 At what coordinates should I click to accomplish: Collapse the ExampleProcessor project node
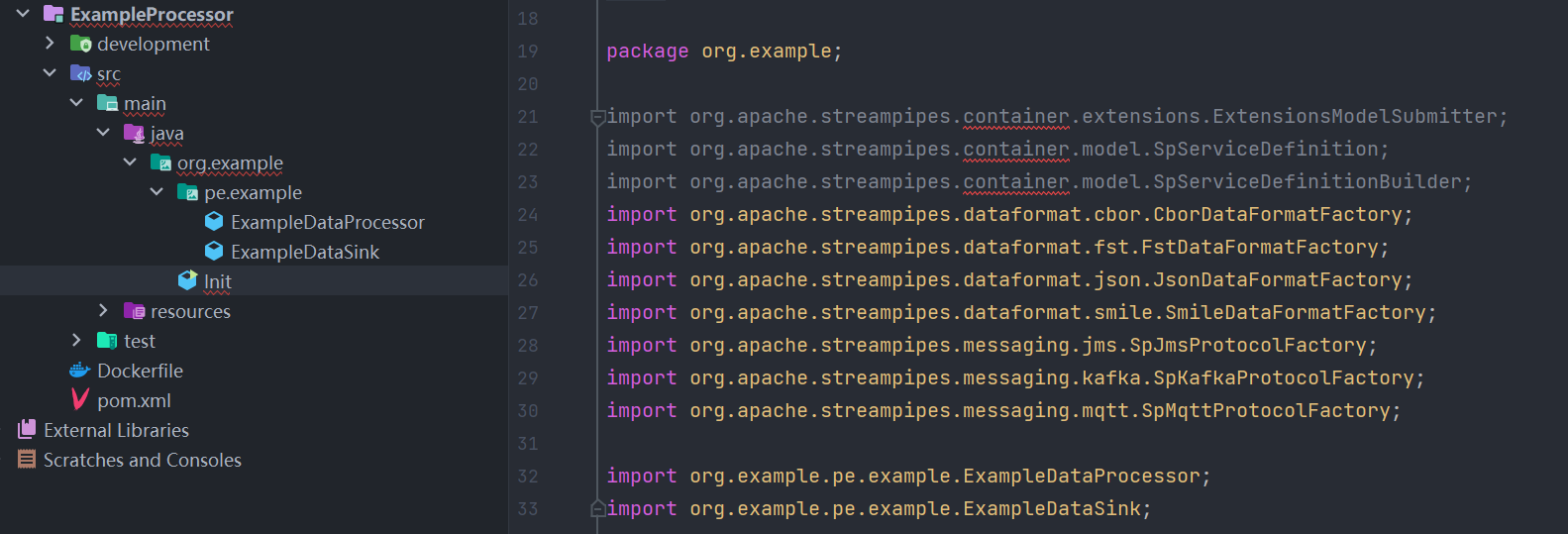(23, 14)
